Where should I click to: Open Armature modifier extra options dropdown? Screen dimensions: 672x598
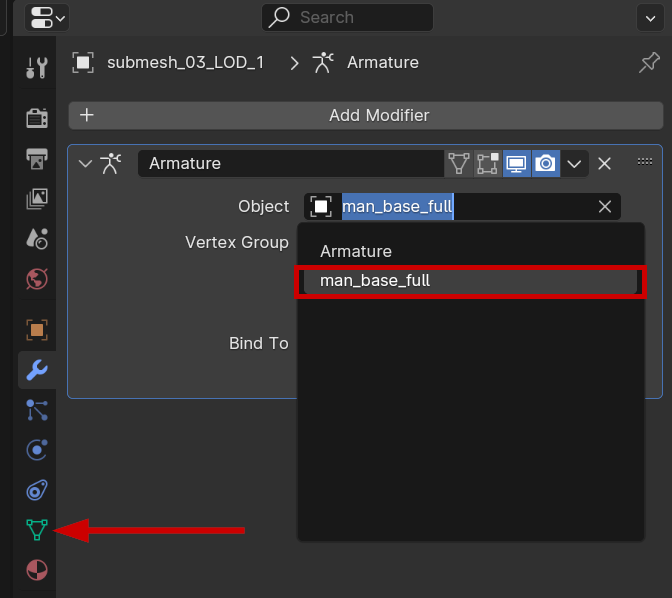pos(574,163)
